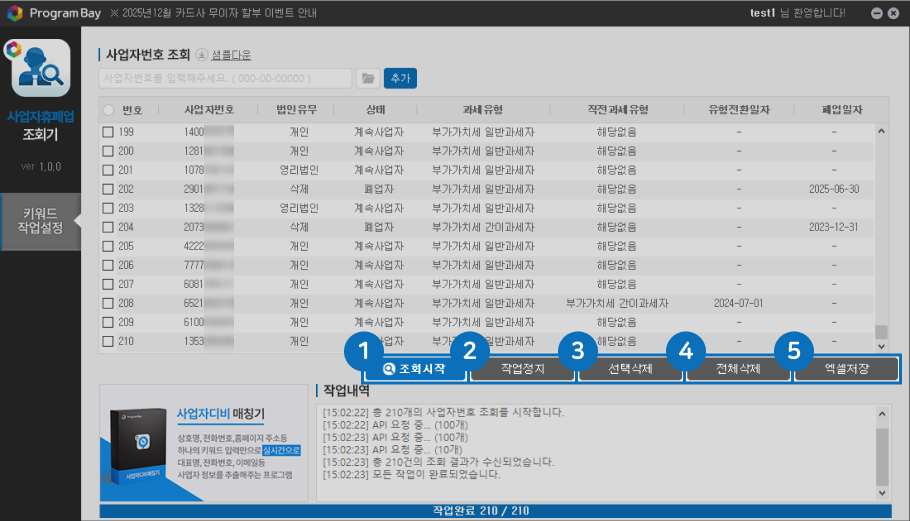Click the 사업자번호 input field
The height and width of the screenshot is (521, 910).
point(225,78)
